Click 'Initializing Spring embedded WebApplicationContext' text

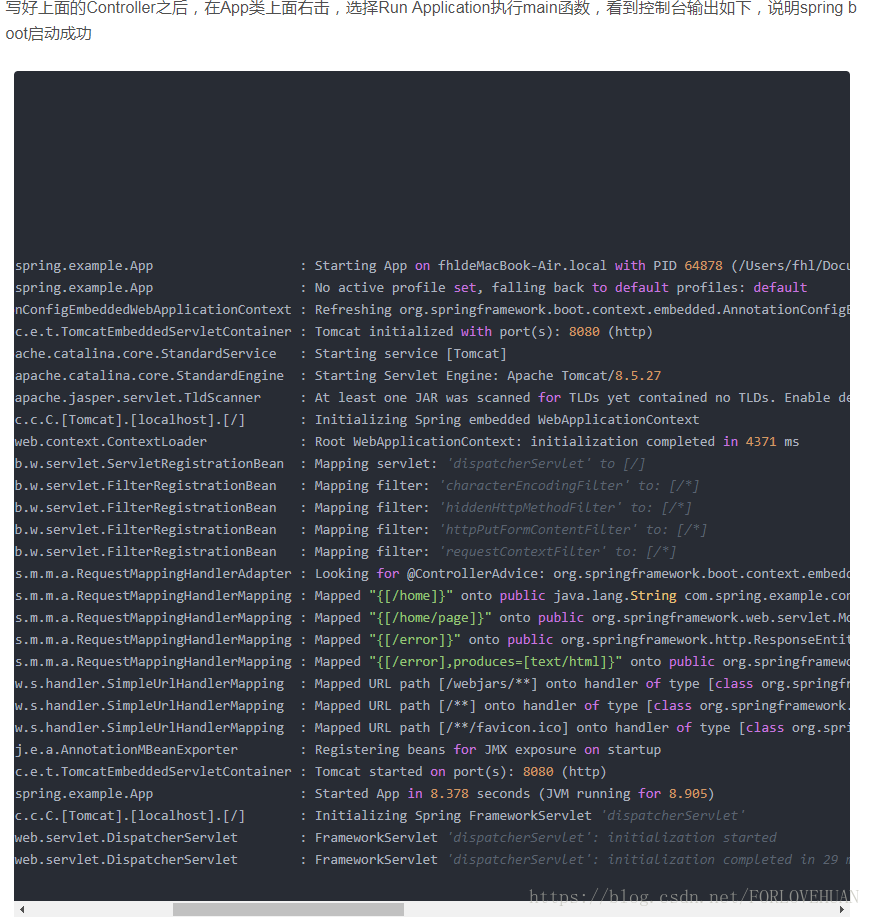tap(507, 420)
